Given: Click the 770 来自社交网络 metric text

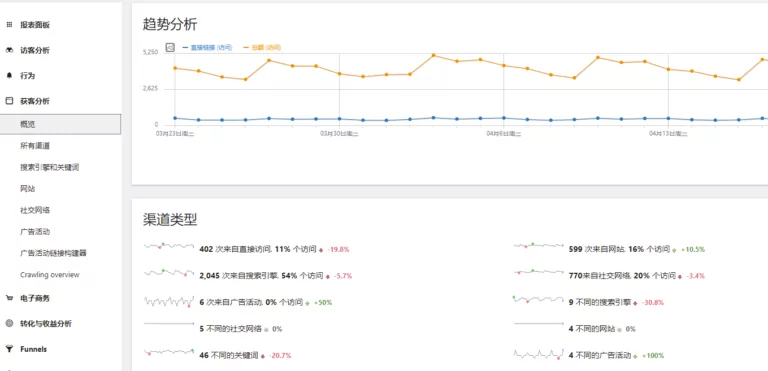Looking at the screenshot, I should (622, 276).
